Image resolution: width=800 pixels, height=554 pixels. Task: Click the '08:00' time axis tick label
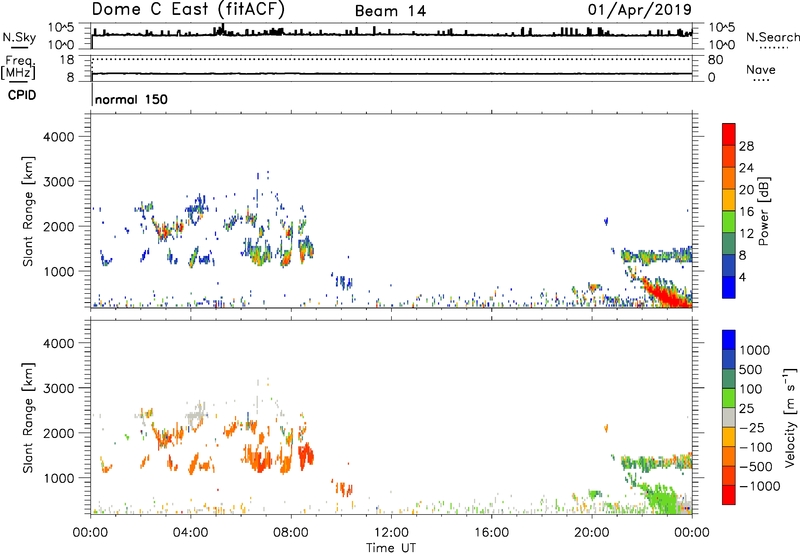(291, 533)
